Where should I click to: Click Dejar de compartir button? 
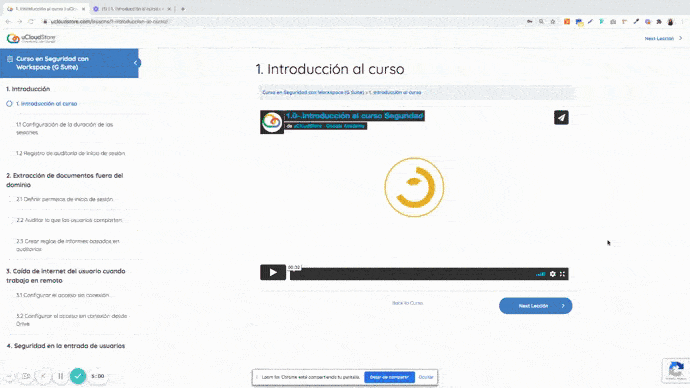tap(389, 377)
